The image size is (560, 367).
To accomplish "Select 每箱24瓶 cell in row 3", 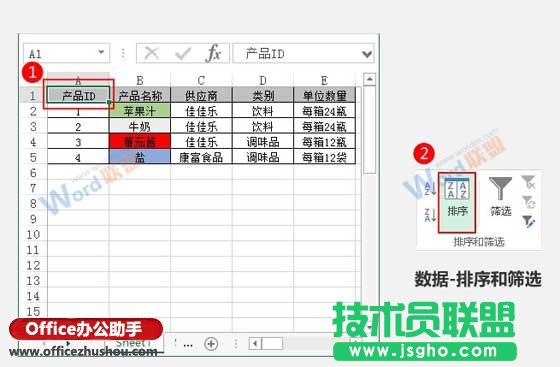I will [x=324, y=126].
